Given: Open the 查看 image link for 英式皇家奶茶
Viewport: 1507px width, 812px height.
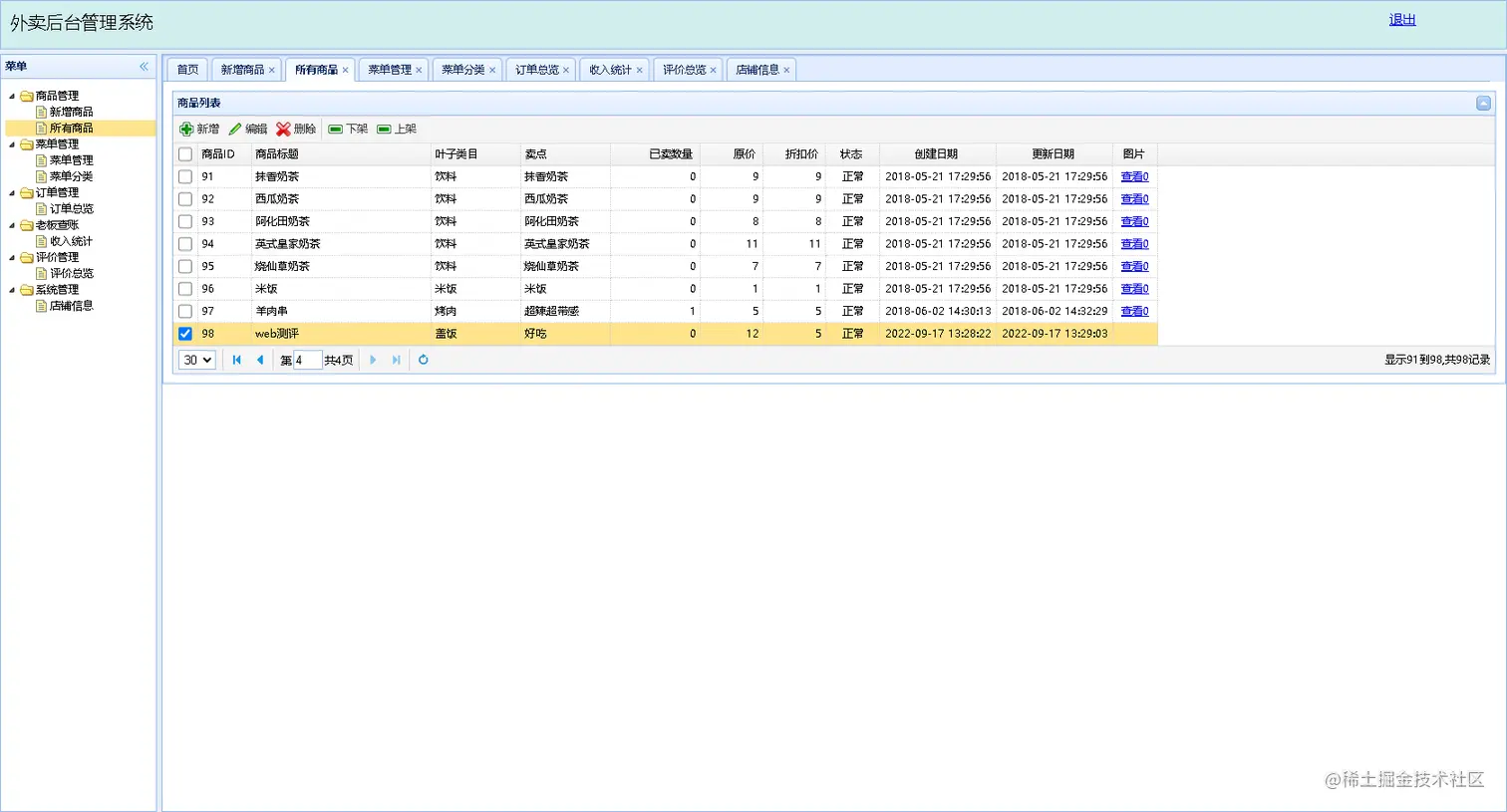Looking at the screenshot, I should [1134, 244].
